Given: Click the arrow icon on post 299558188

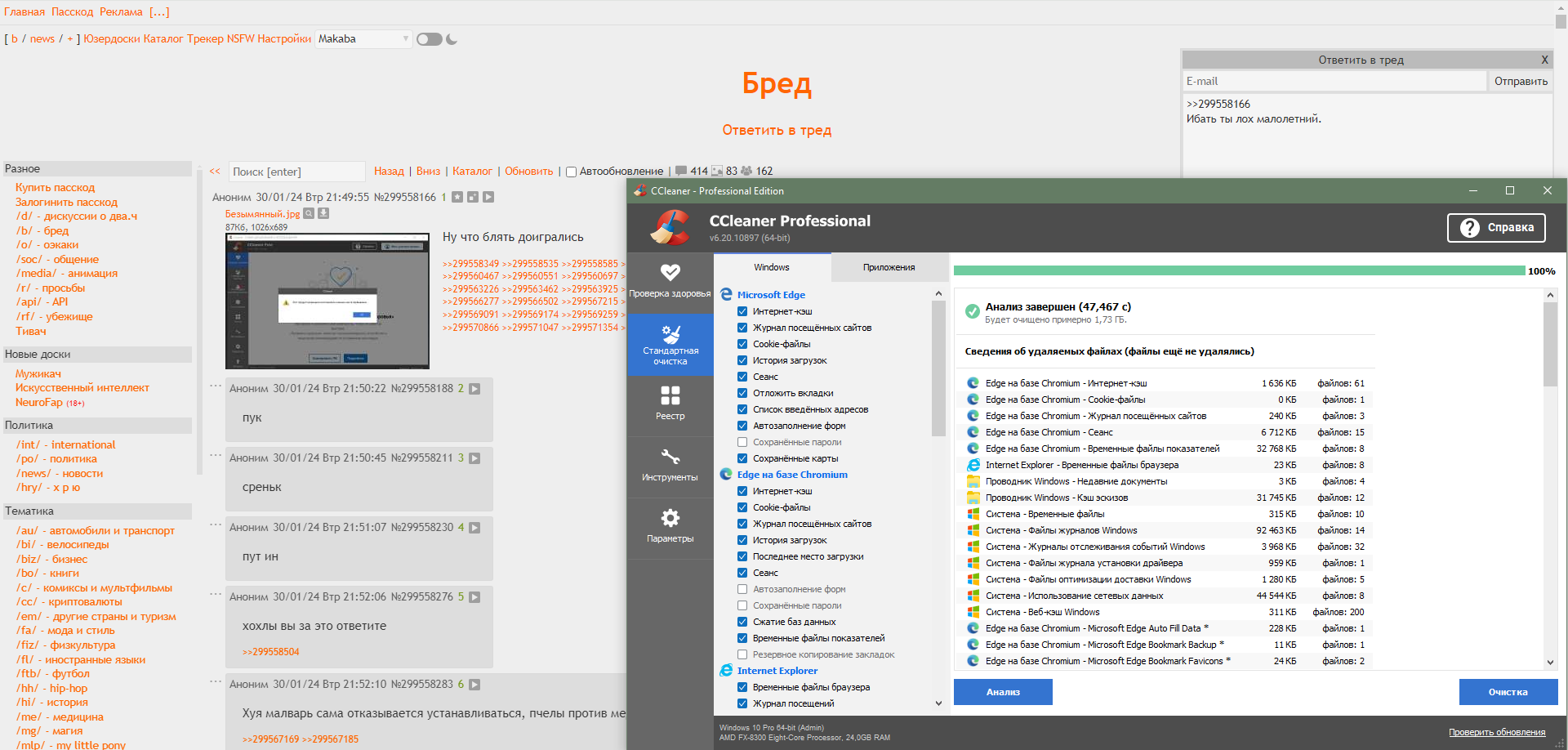Looking at the screenshot, I should [474, 389].
